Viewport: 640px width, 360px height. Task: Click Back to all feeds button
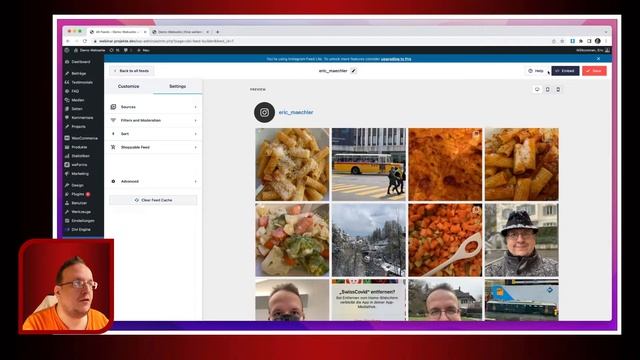pyautogui.click(x=131, y=71)
